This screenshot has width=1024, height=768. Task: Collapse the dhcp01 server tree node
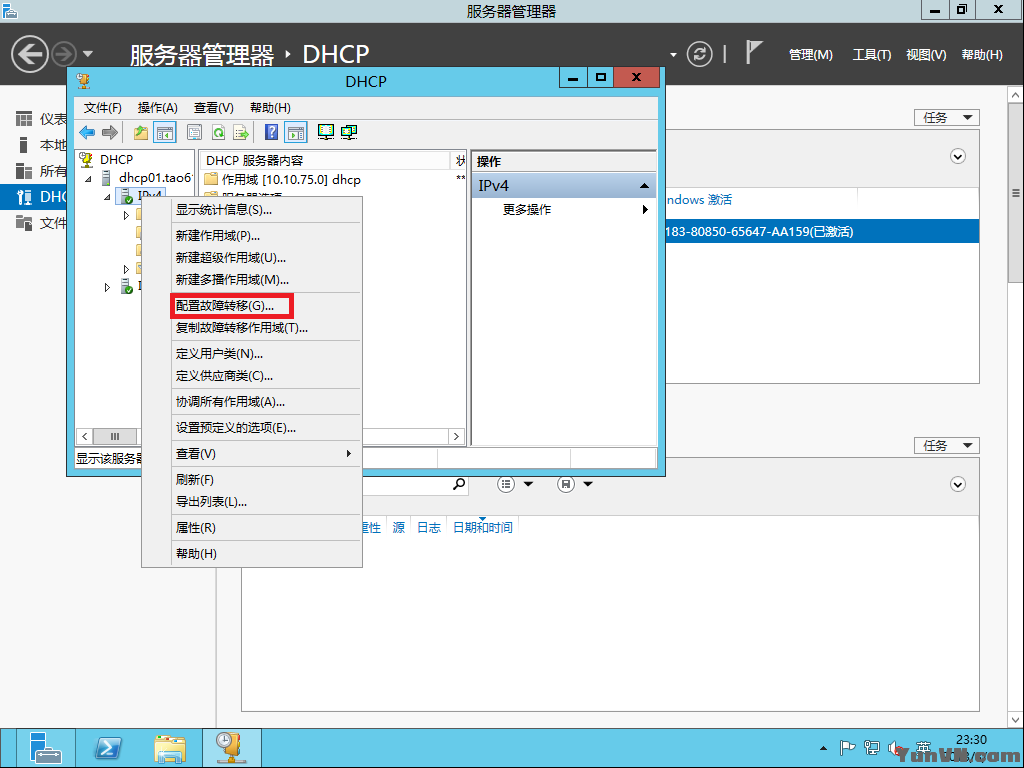tap(88, 178)
